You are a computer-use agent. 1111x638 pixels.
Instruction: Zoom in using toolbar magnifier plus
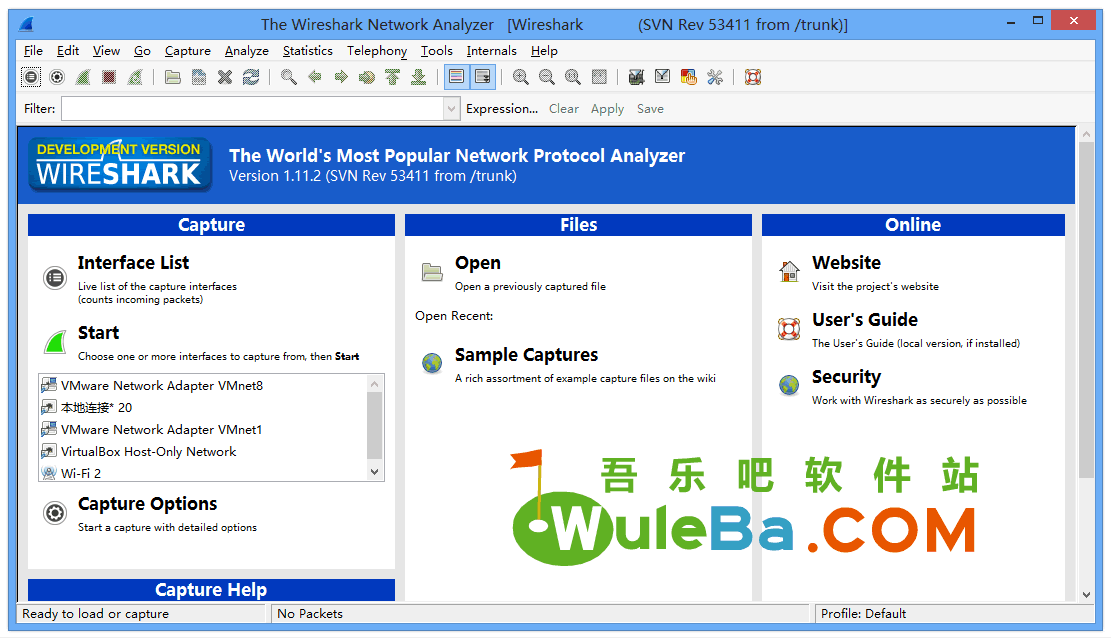click(x=521, y=77)
